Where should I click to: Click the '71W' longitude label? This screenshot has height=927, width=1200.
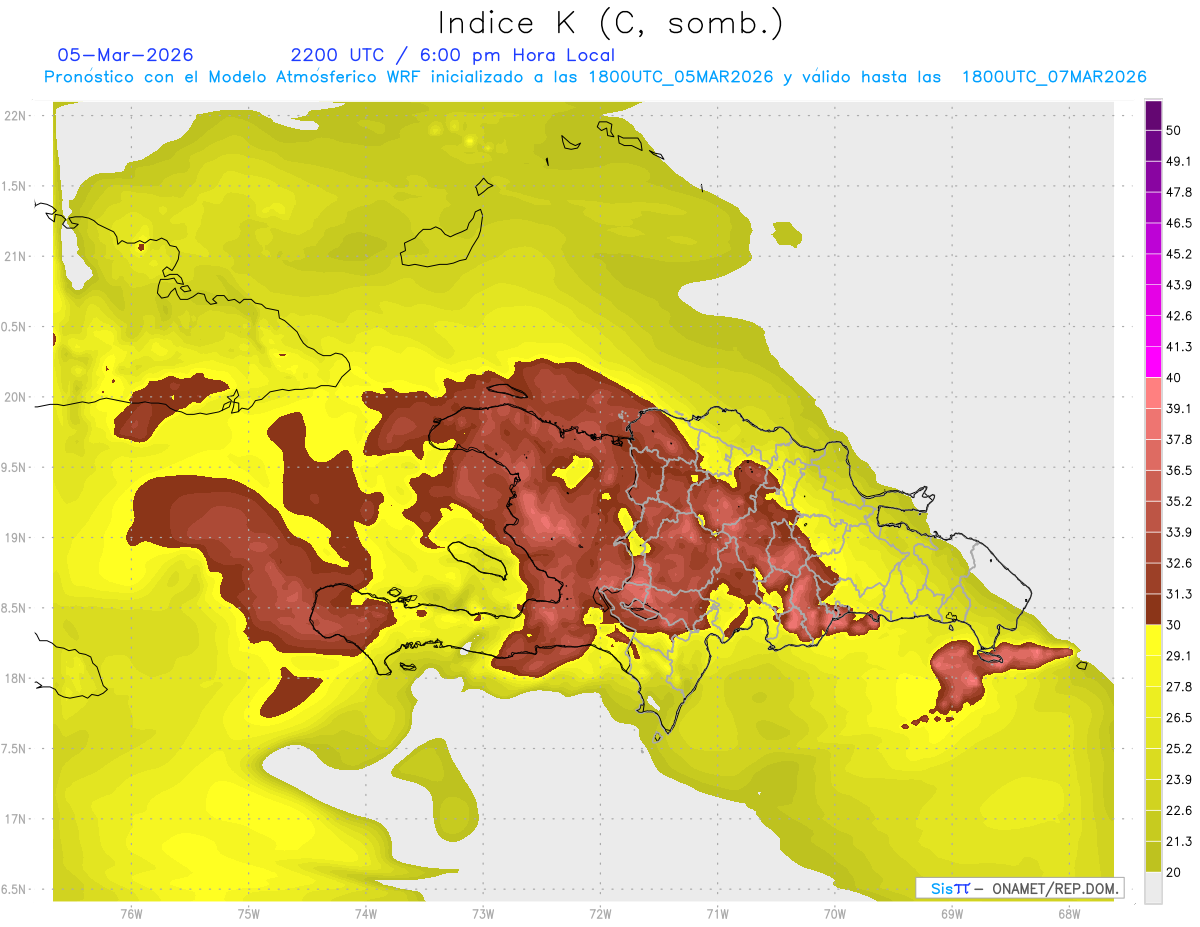(x=717, y=914)
